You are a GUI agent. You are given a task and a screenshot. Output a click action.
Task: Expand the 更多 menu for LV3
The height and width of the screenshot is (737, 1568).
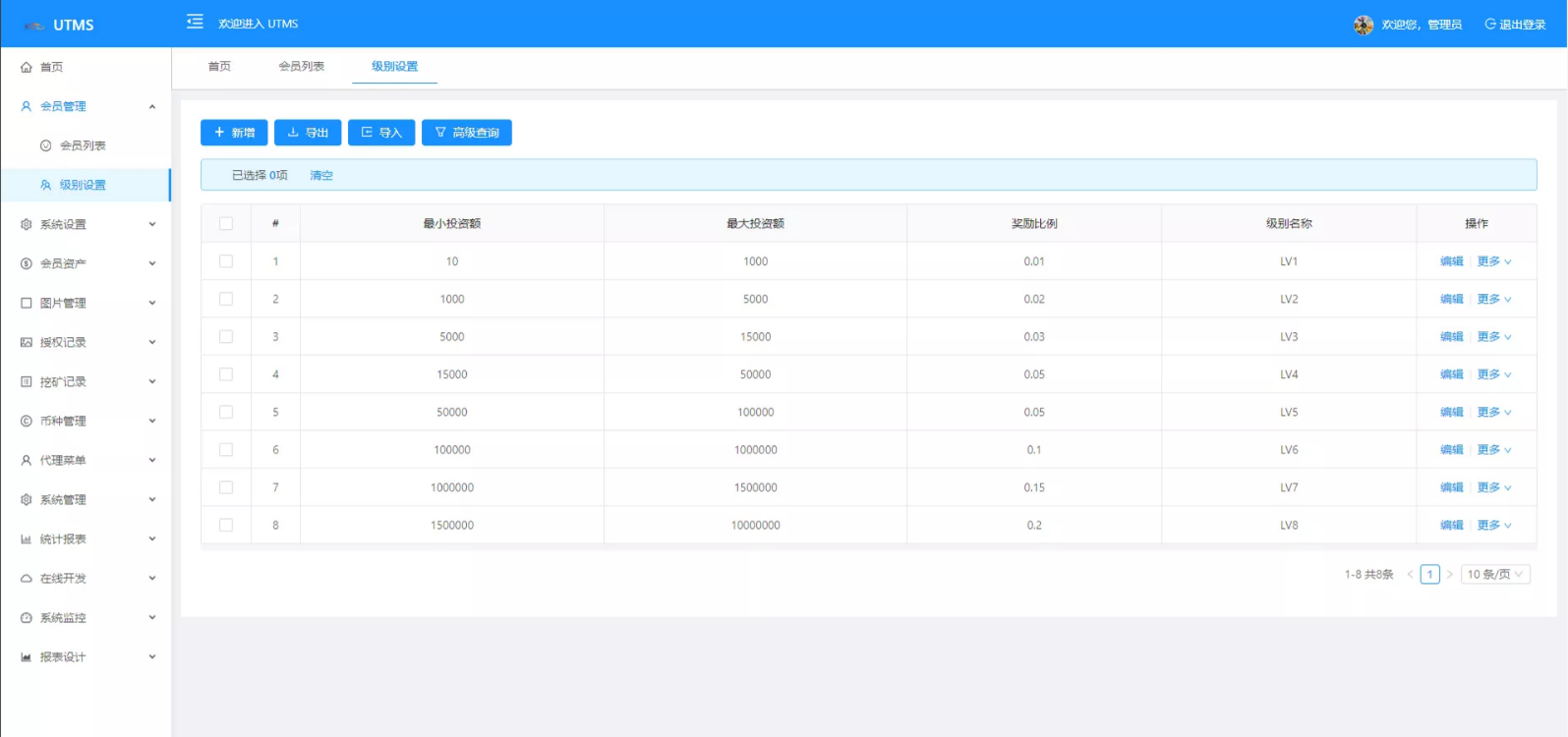pos(1493,337)
